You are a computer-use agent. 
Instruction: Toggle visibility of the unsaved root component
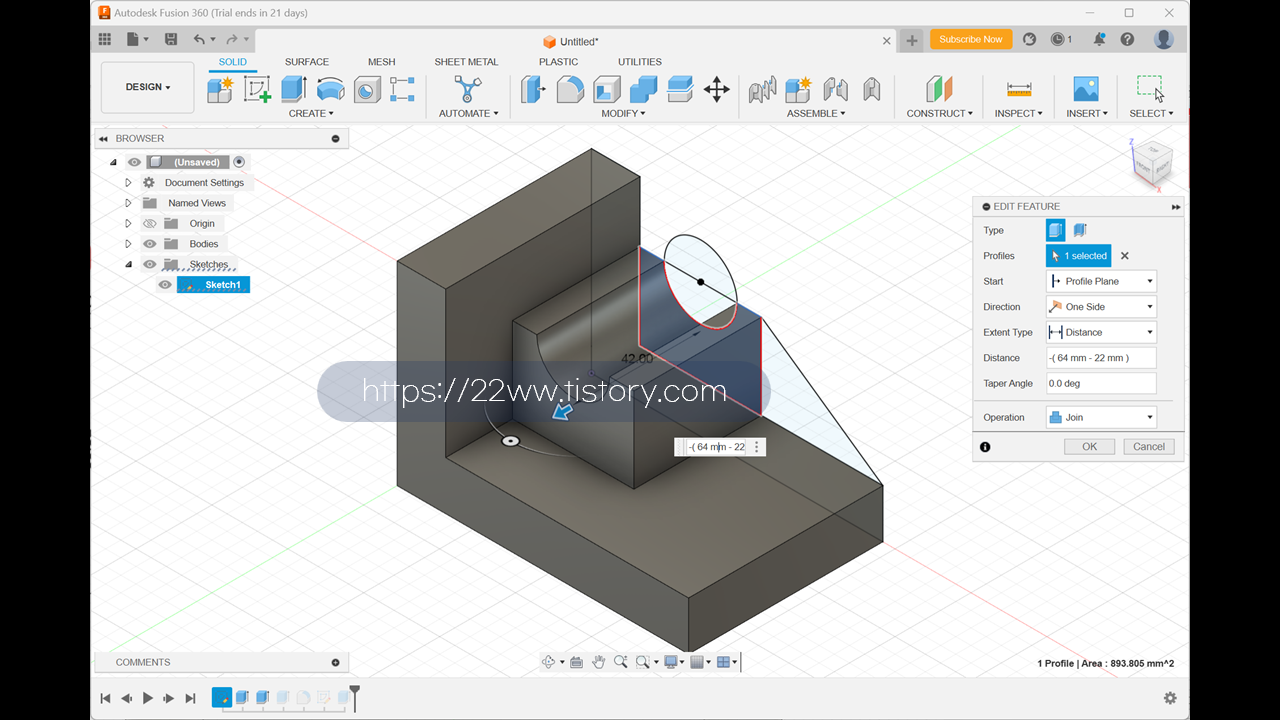[x=134, y=162]
